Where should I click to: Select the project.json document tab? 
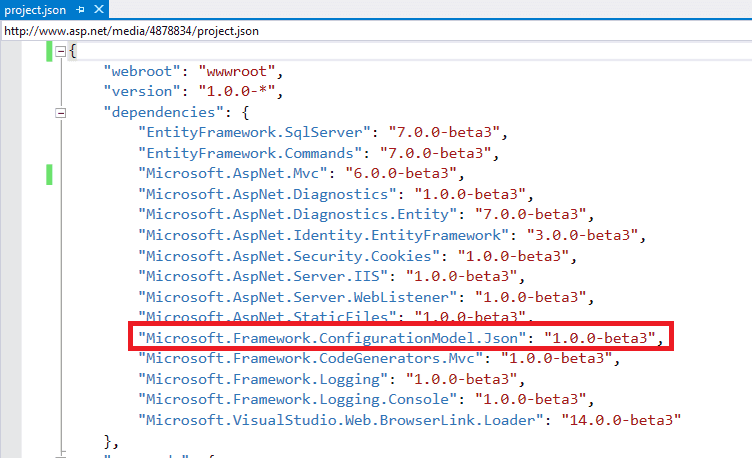pyautogui.click(x=34, y=10)
